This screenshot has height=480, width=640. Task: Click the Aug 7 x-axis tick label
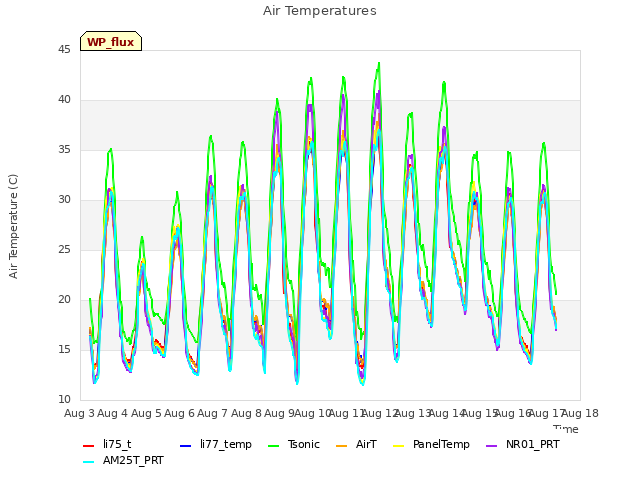(x=213, y=413)
